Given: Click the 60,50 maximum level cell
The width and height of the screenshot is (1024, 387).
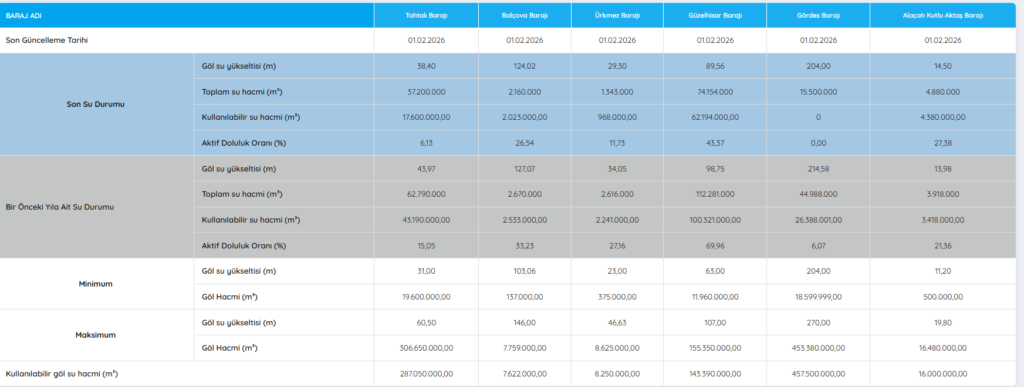Looking at the screenshot, I should coord(426,323).
